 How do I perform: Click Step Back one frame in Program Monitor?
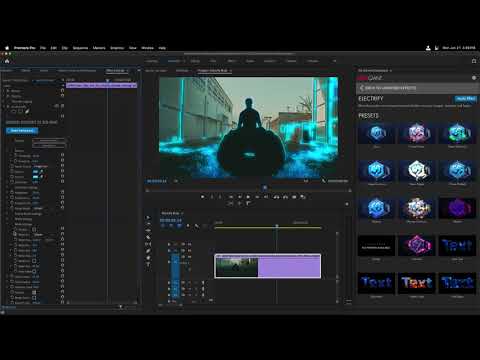(x=239, y=197)
